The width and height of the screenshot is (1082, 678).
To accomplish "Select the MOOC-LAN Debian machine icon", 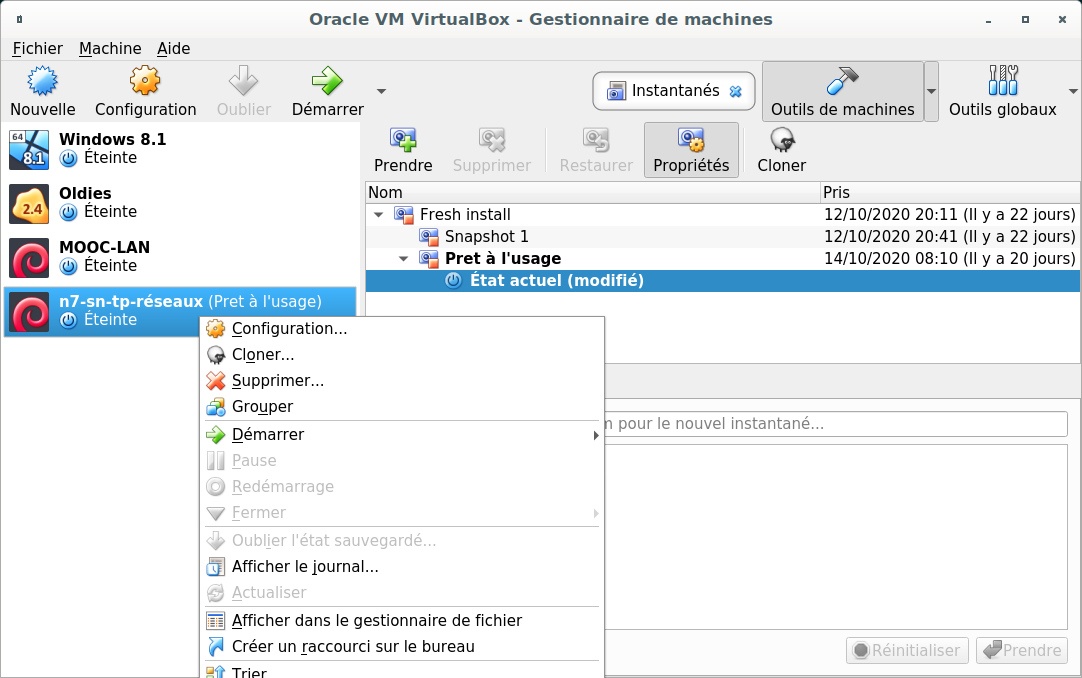I will (29, 257).
